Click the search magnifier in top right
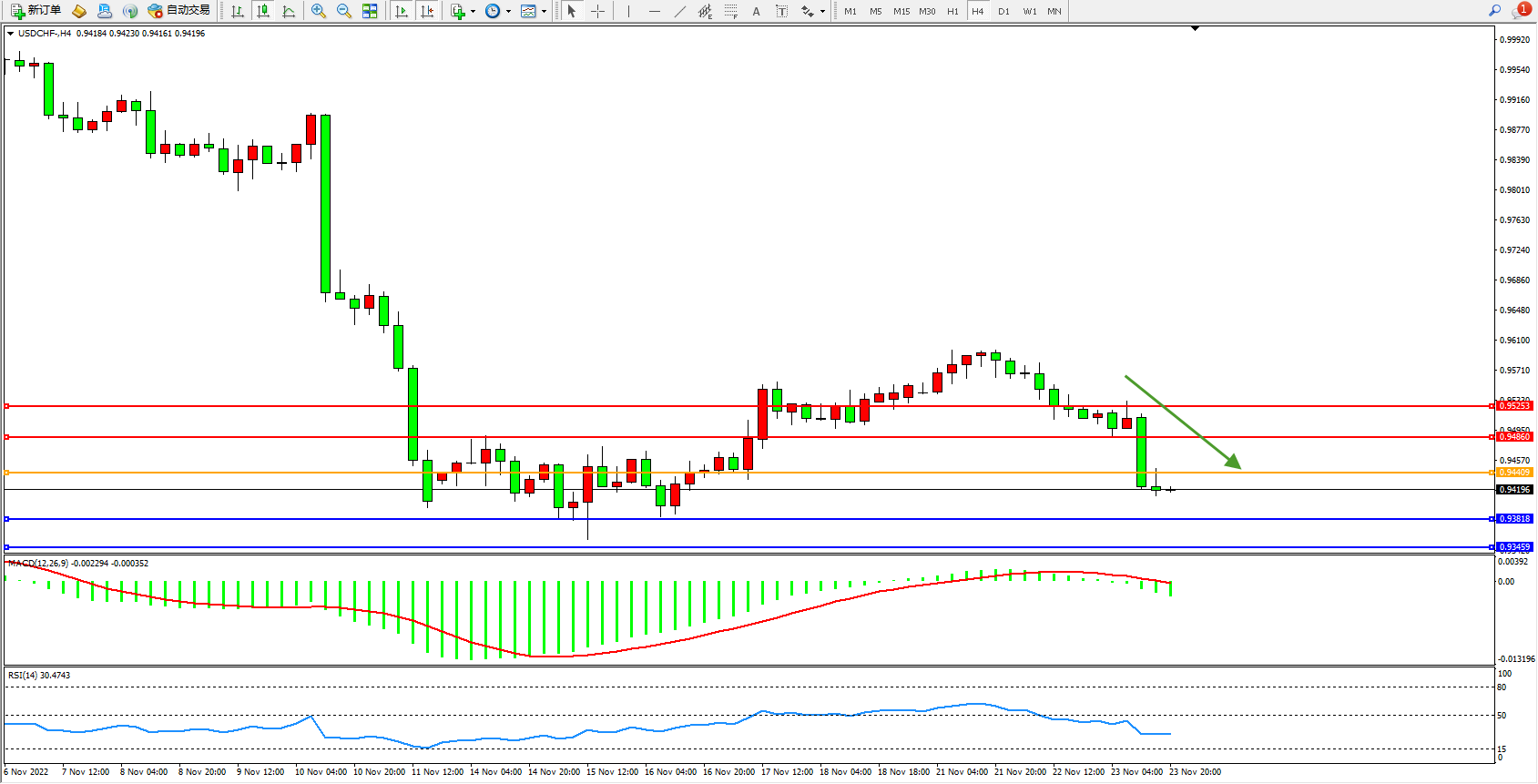 pyautogui.click(x=1494, y=11)
